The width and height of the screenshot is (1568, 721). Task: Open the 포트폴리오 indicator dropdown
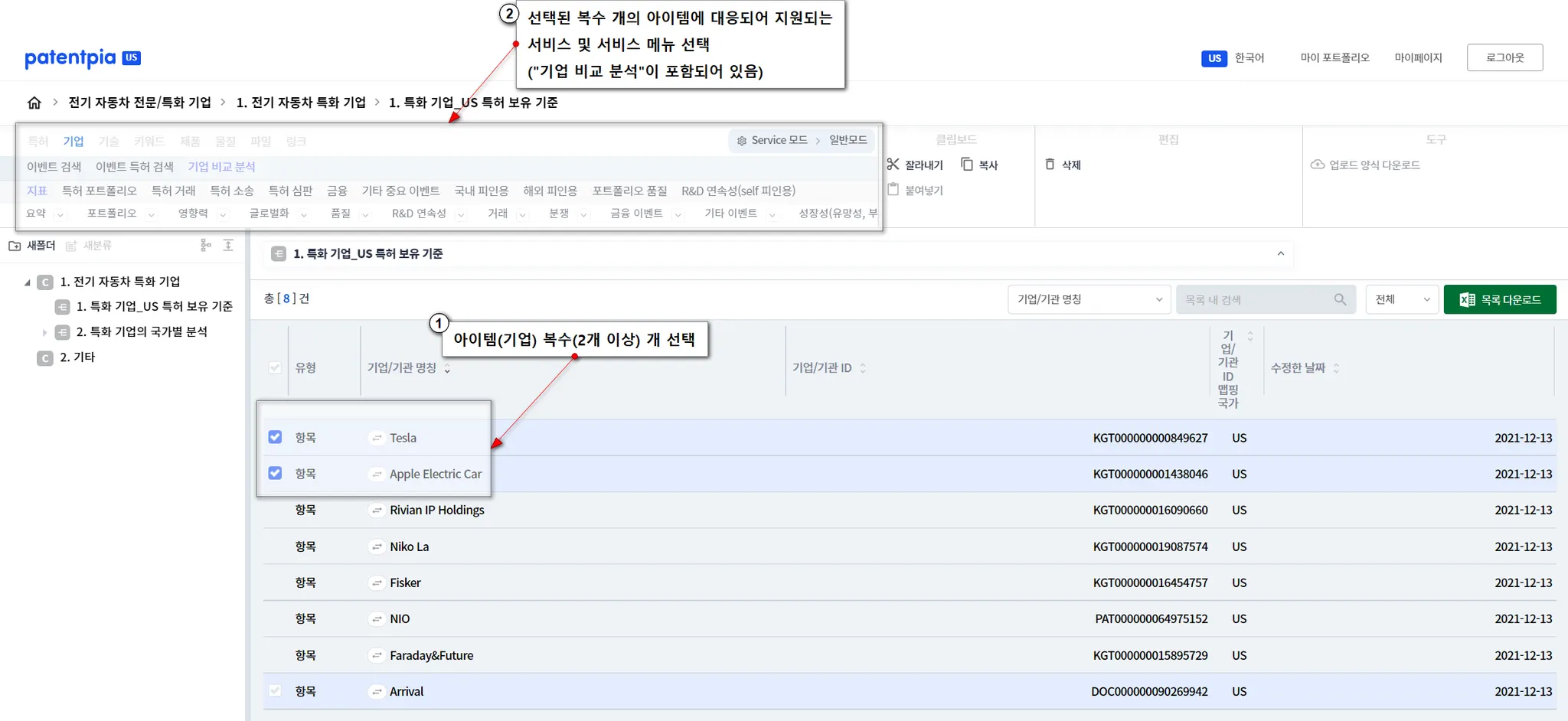(152, 214)
